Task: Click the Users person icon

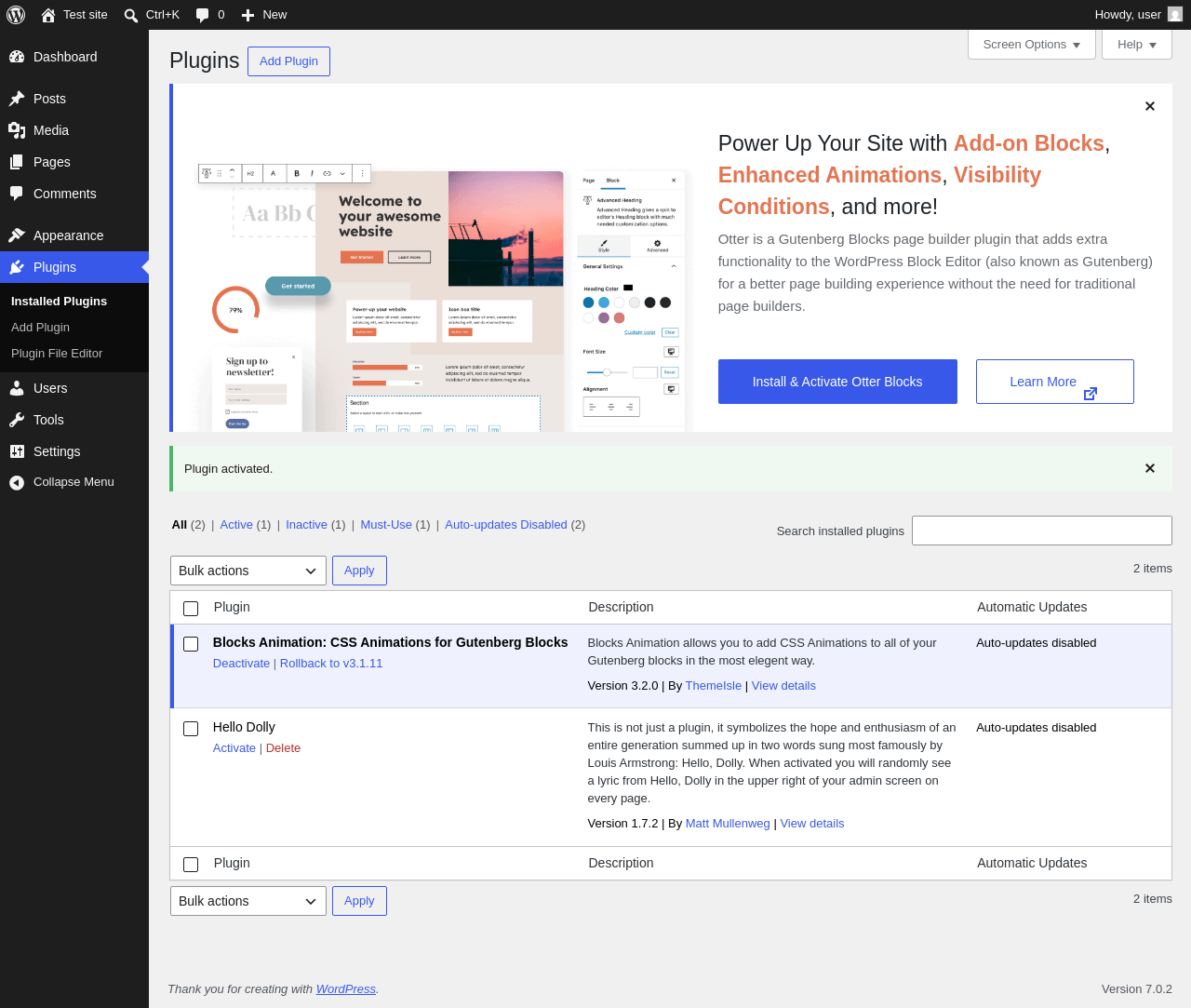Action: tap(17, 388)
